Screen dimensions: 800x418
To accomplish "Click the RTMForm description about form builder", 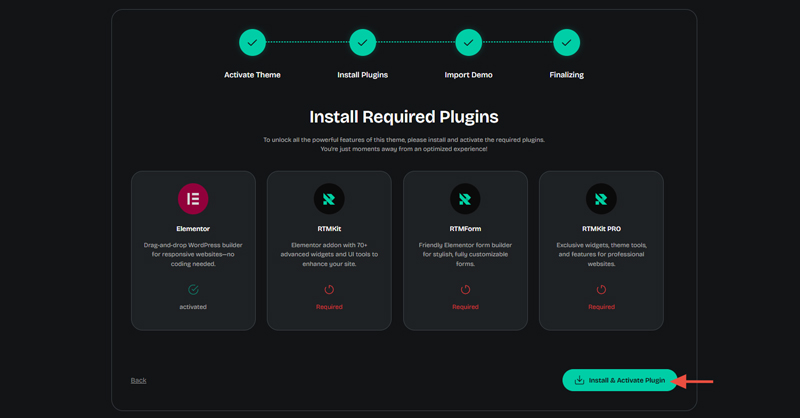I will click(x=465, y=254).
